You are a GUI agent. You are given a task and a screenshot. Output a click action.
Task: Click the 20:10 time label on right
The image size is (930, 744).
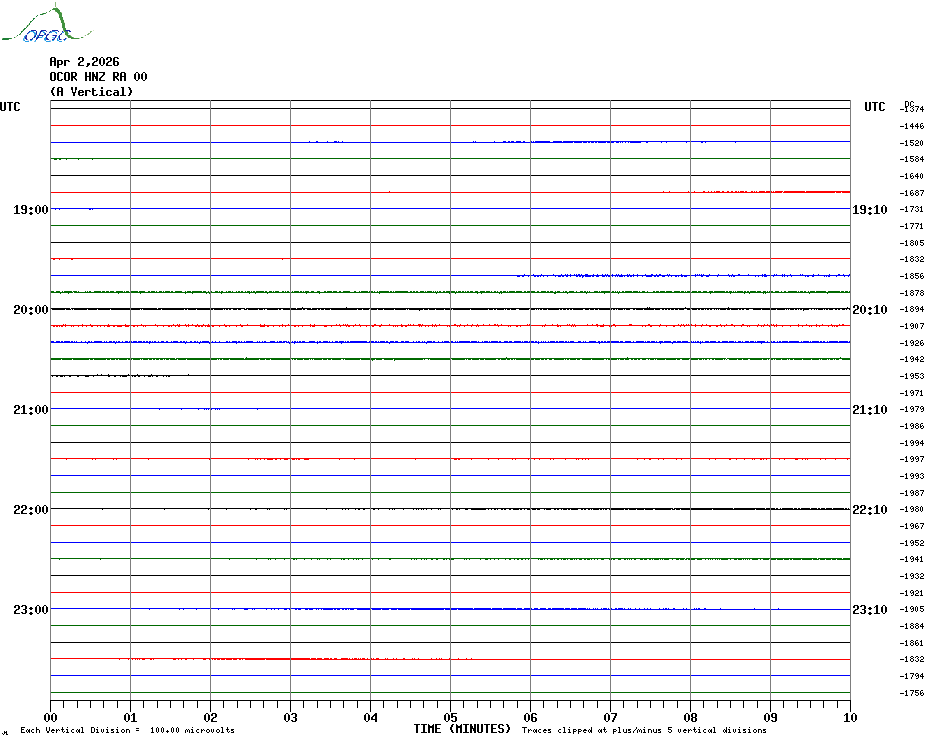(869, 310)
